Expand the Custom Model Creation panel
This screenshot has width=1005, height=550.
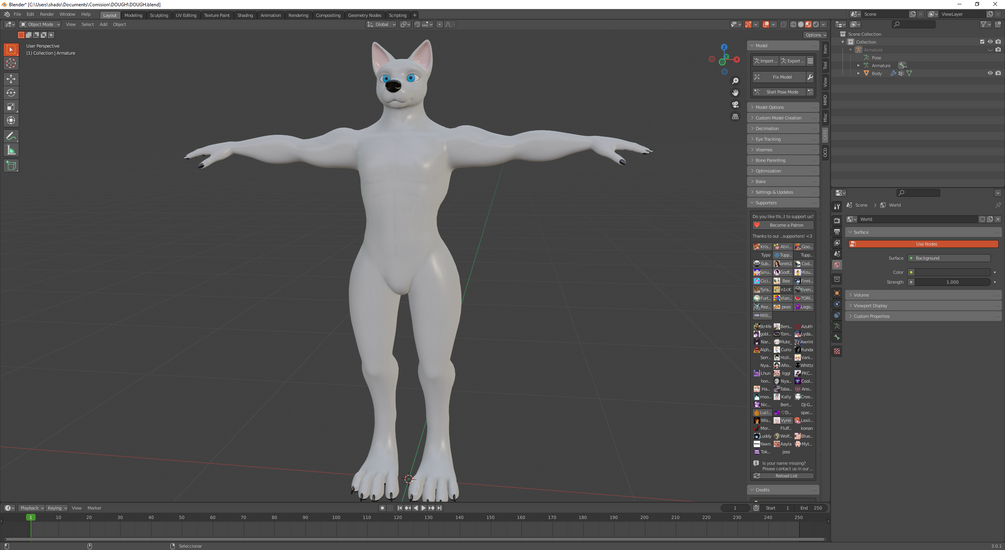click(x=783, y=118)
